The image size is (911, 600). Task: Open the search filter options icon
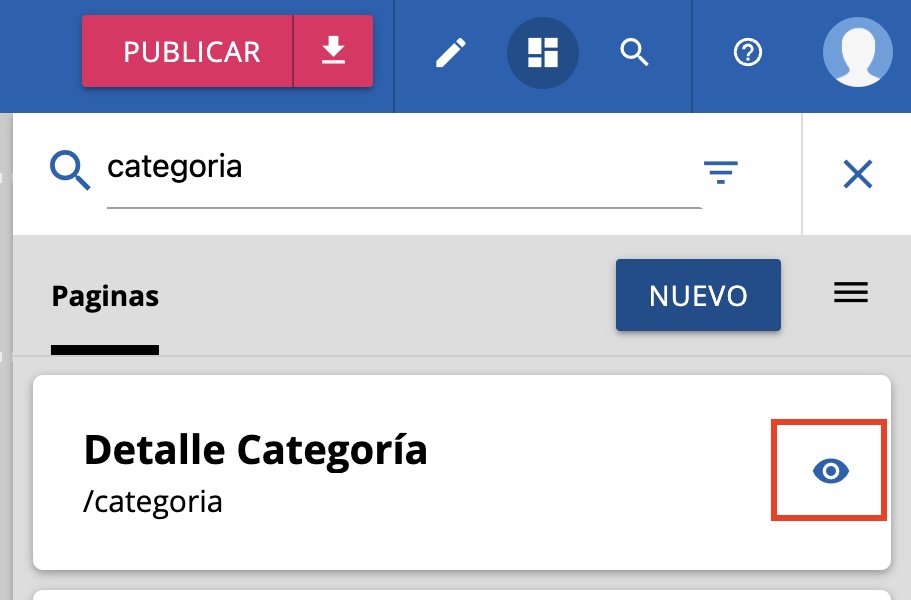click(x=720, y=173)
